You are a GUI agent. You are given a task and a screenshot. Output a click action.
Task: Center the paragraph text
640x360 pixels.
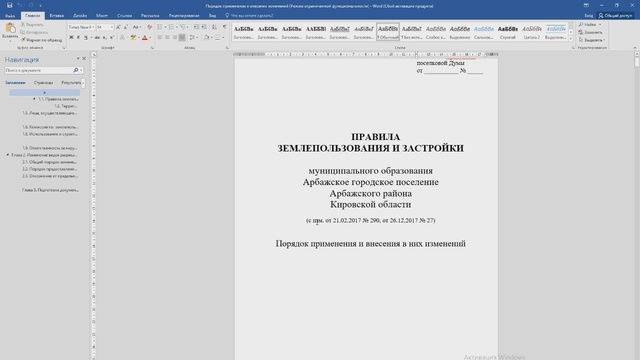pos(167,38)
